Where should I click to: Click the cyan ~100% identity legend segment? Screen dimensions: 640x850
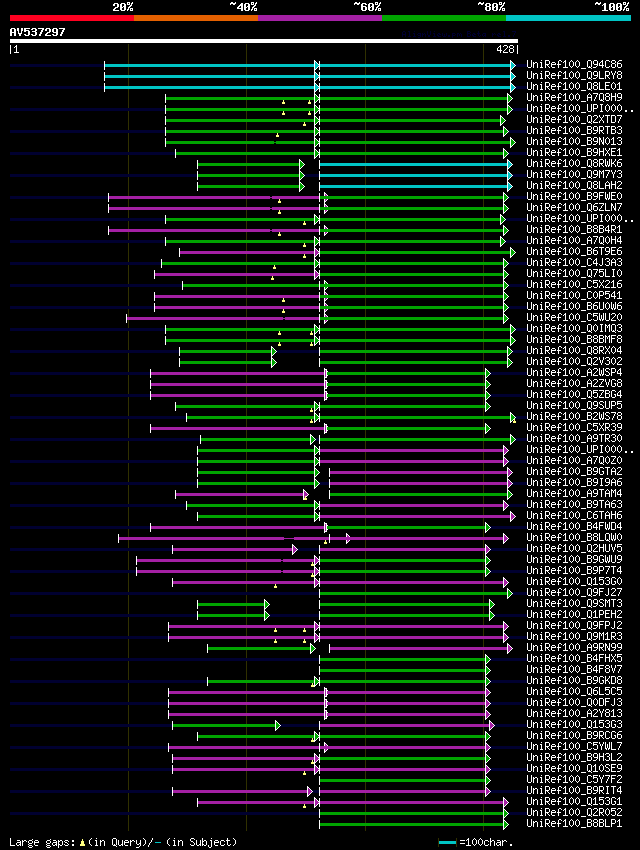pos(568,18)
